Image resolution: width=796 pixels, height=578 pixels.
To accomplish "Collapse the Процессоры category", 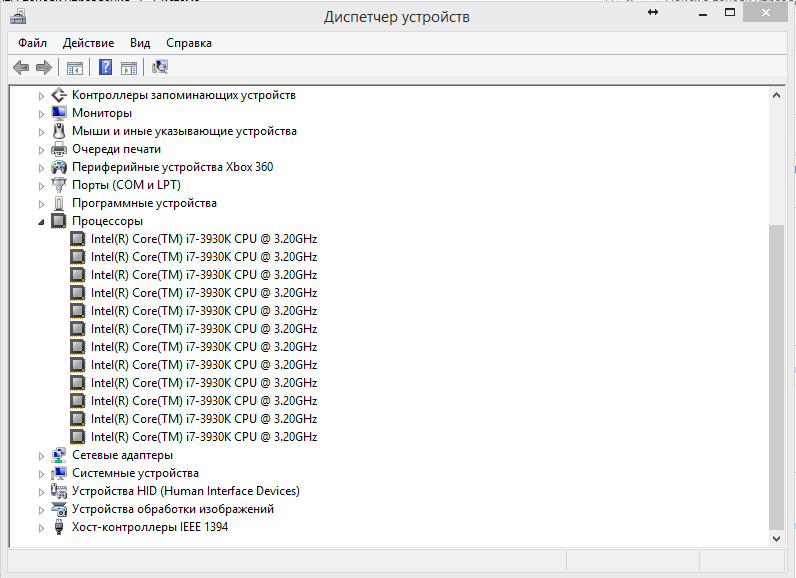I will coord(42,222).
